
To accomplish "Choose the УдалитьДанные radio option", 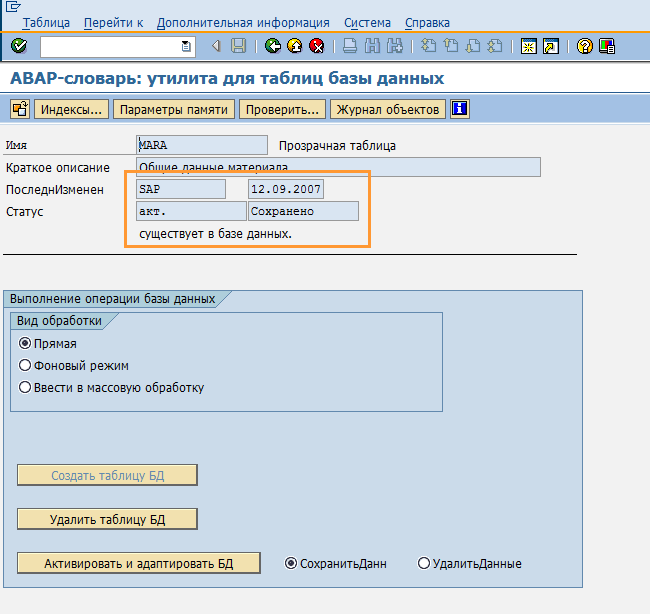I will [423, 563].
